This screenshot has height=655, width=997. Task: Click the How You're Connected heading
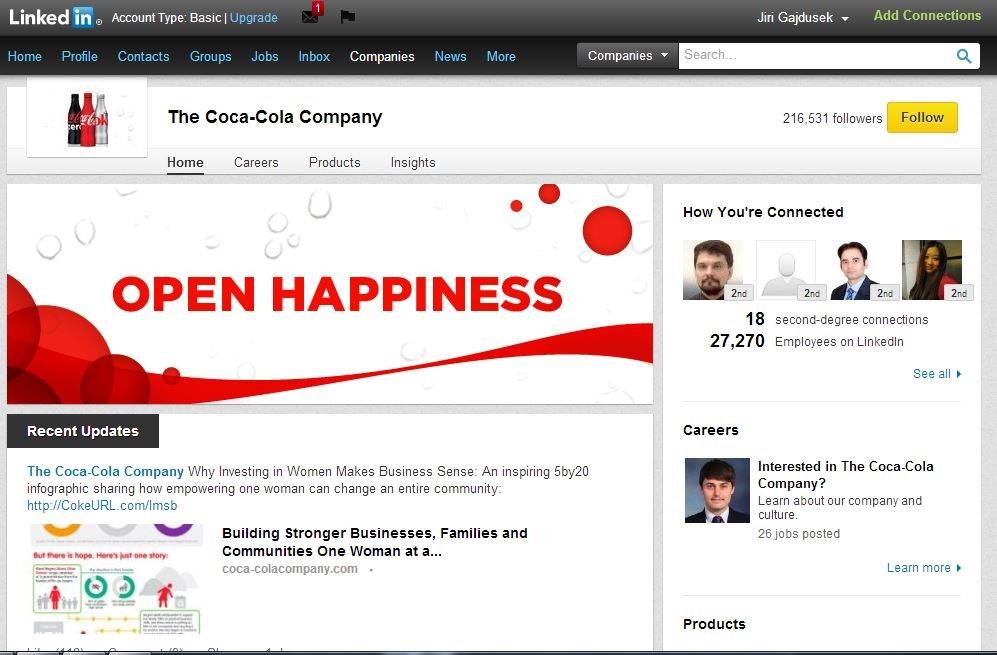[x=763, y=212]
